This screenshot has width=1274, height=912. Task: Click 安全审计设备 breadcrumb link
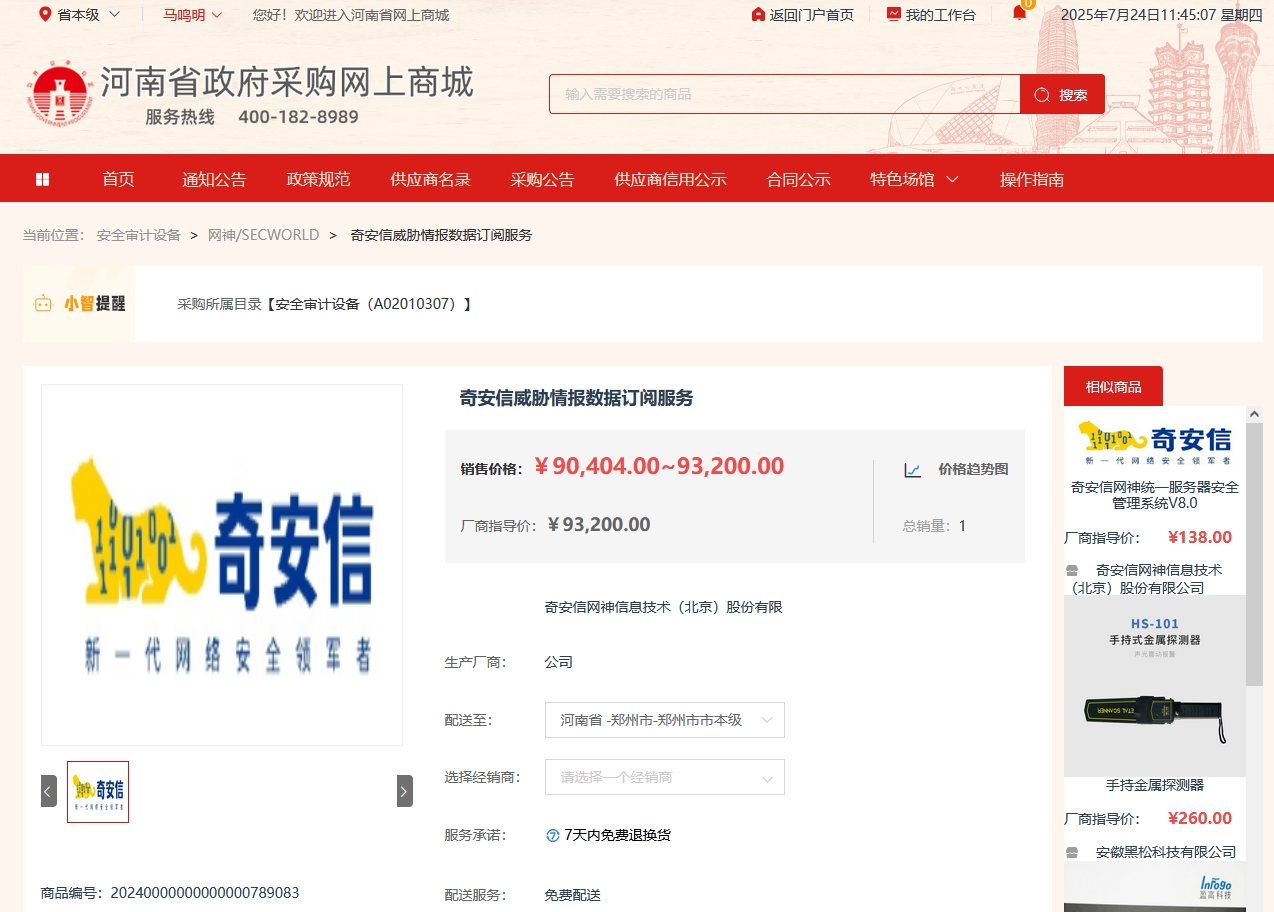(139, 235)
